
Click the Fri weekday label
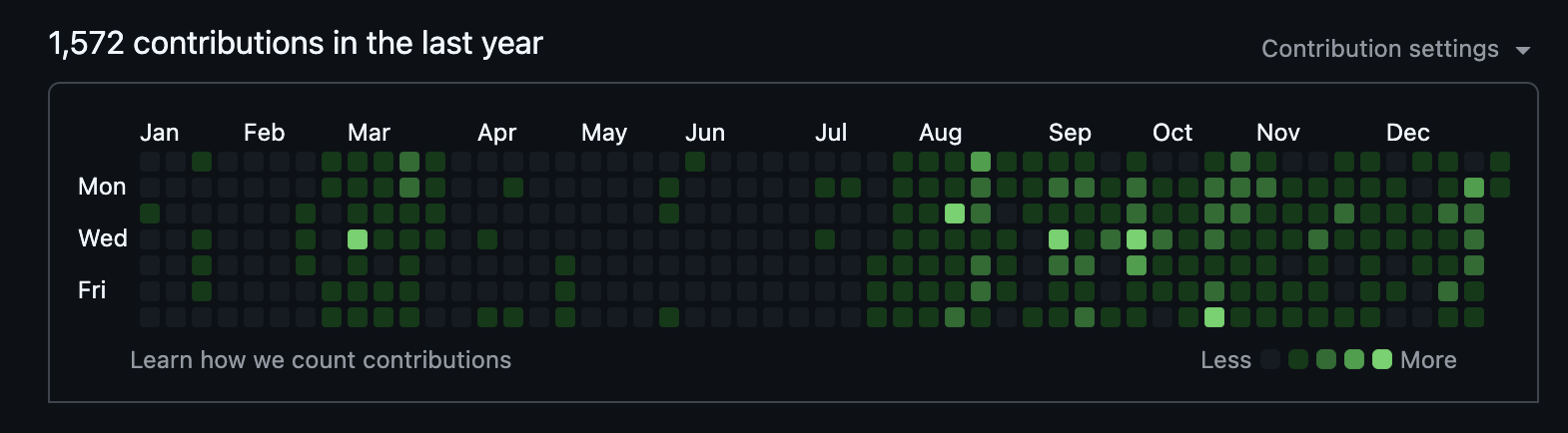pos(92,290)
